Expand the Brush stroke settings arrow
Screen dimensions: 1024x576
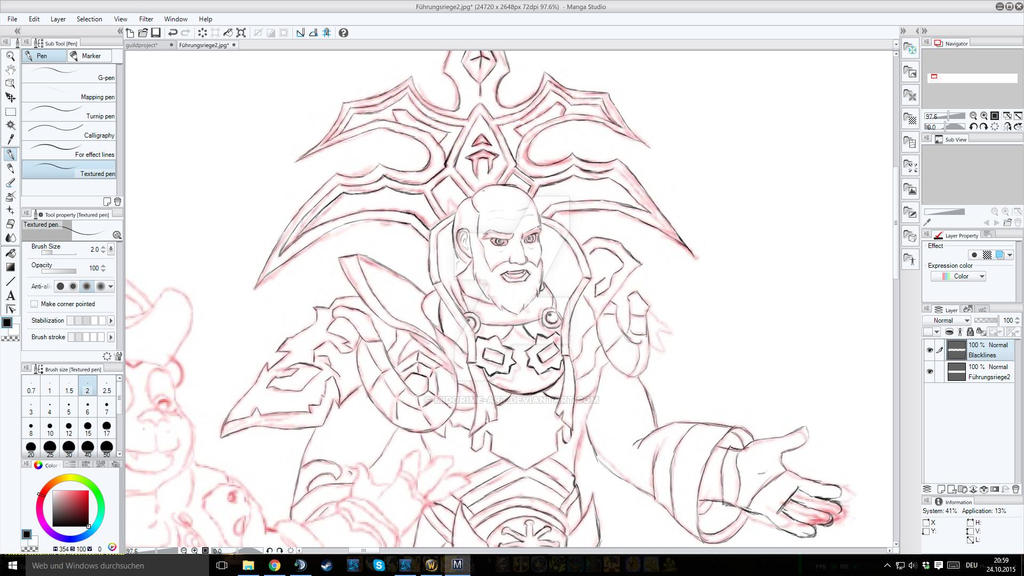click(111, 337)
